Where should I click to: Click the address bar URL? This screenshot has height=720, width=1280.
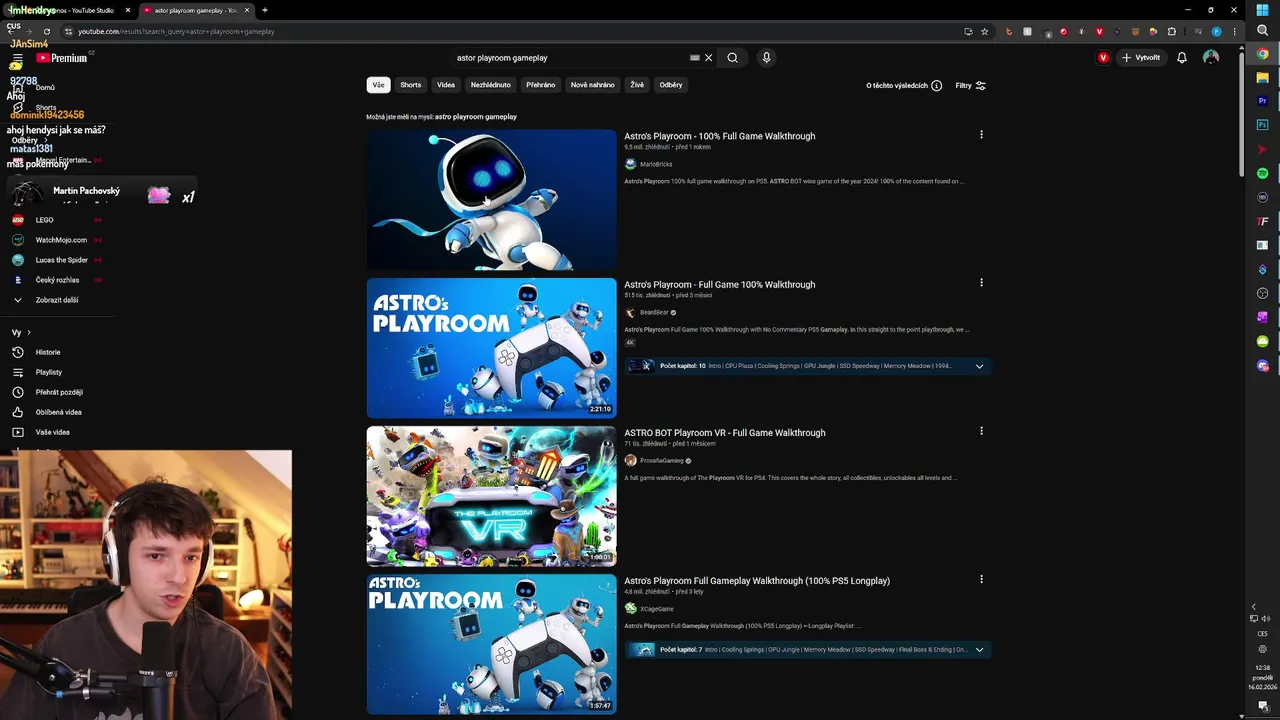(176, 31)
